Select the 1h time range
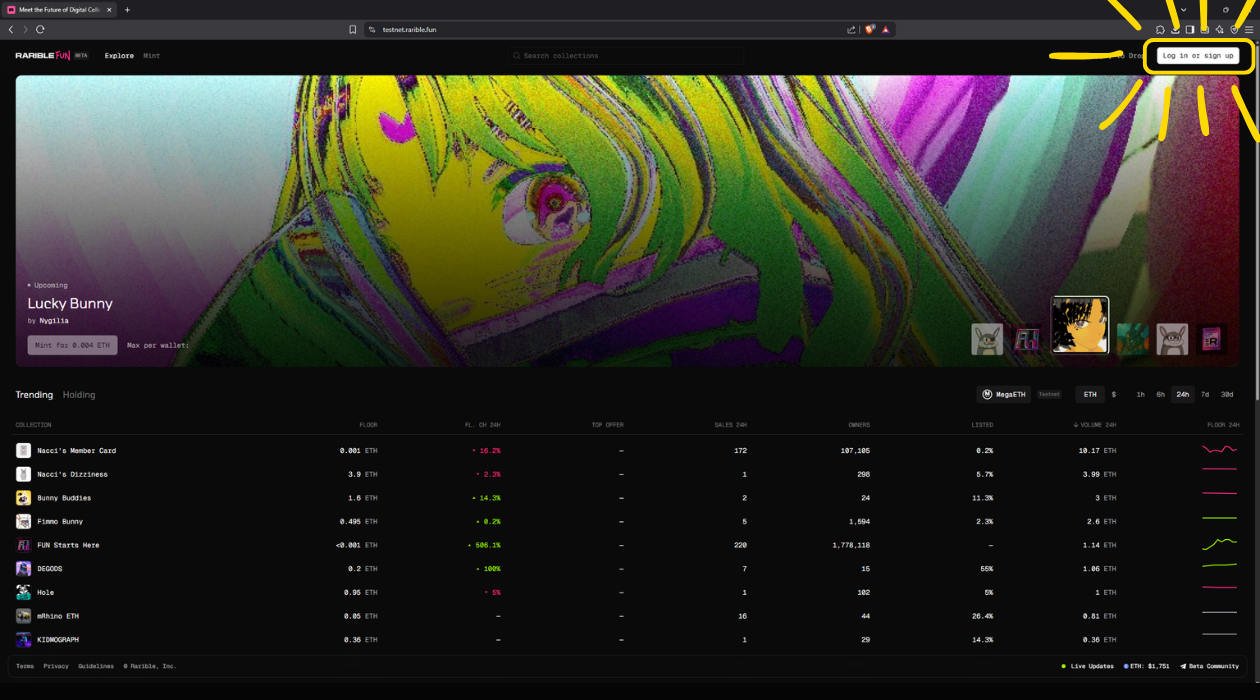The image size is (1260, 700). pos(1140,395)
